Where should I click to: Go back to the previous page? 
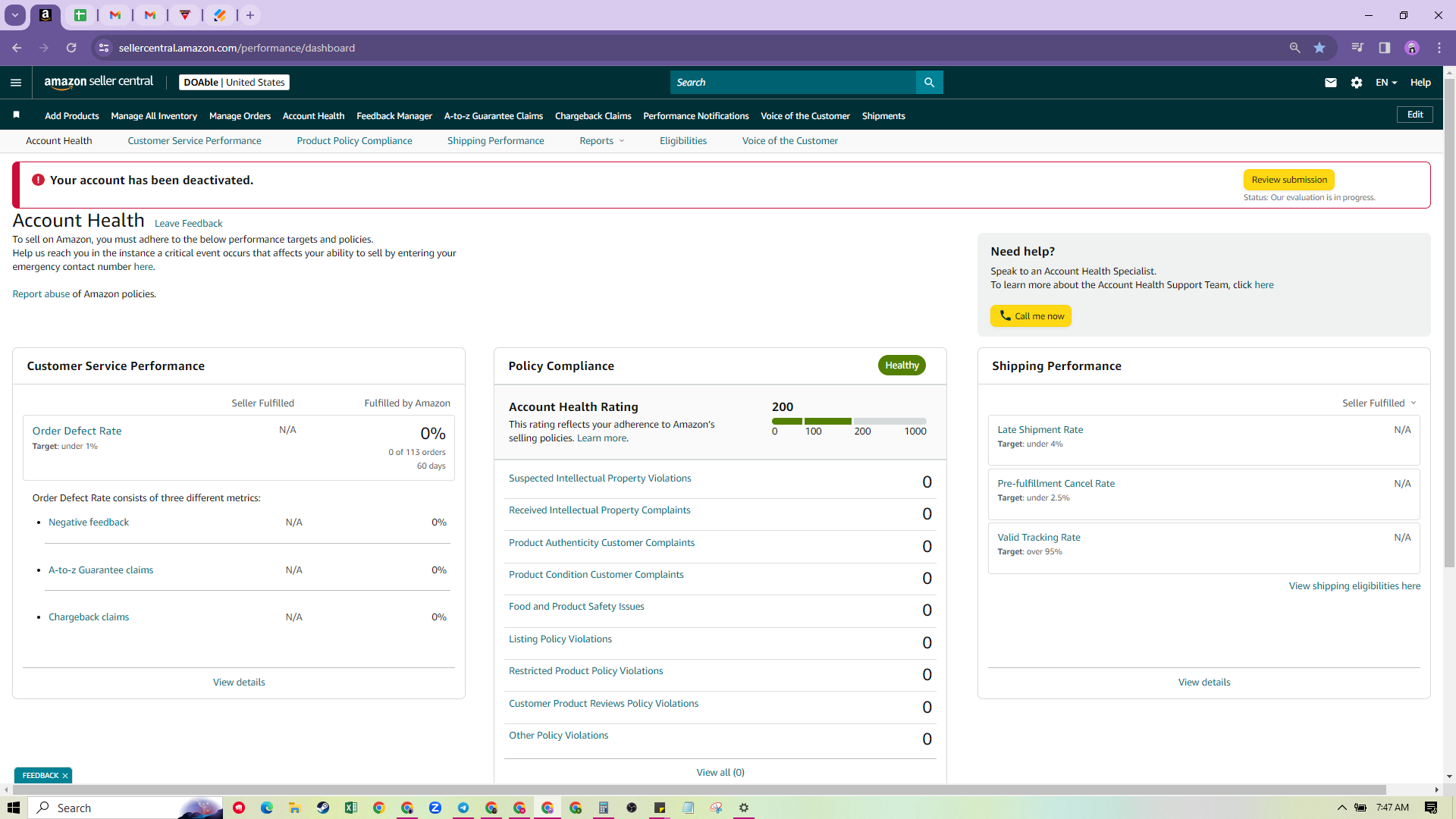17,48
